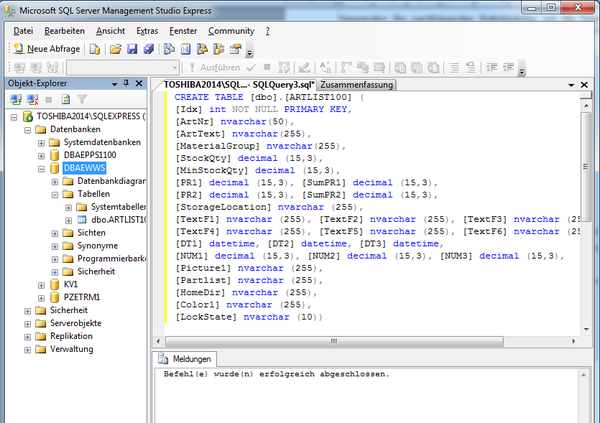Open the Ansicht menu

(x=111, y=31)
